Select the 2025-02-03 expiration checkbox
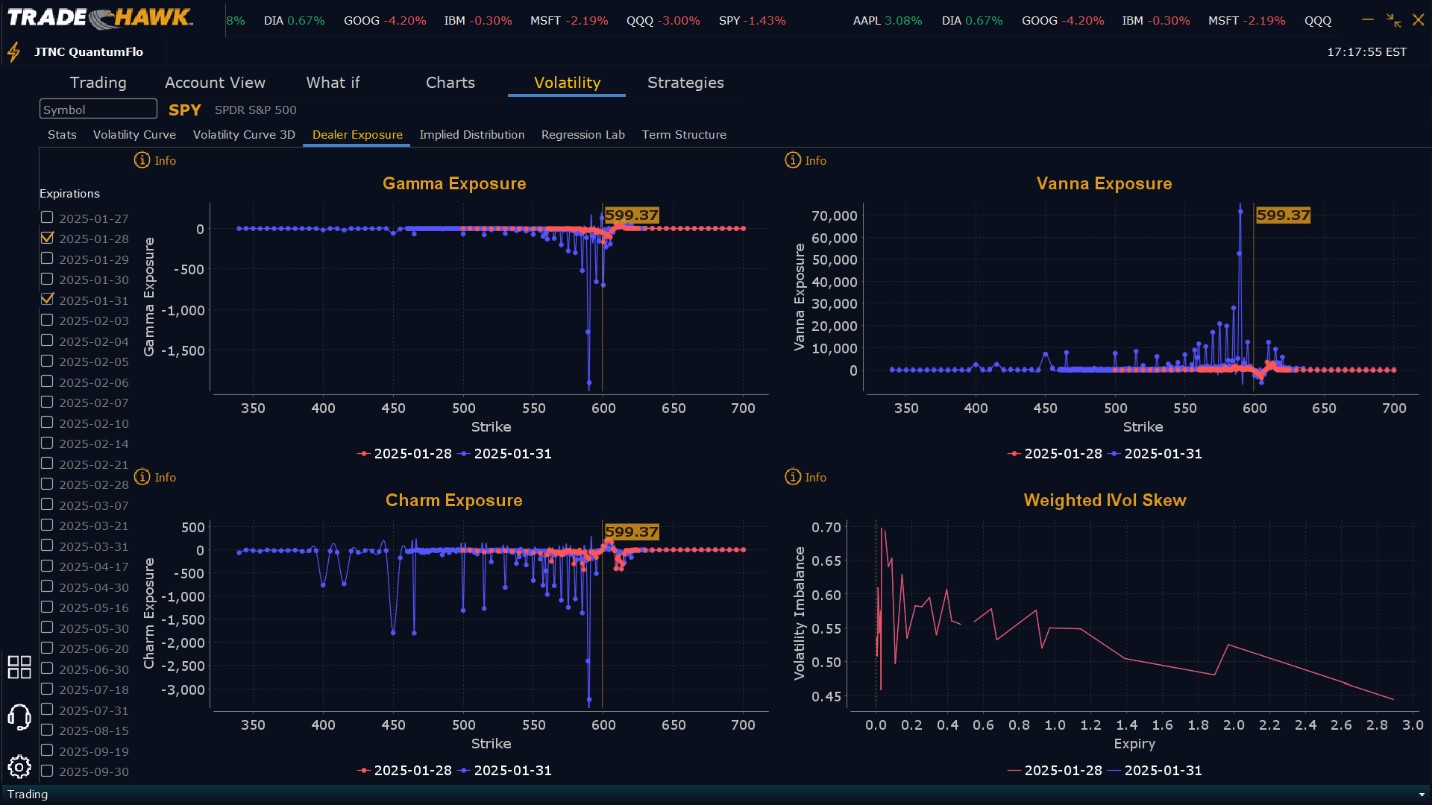Image resolution: width=1432 pixels, height=805 pixels. (47, 320)
